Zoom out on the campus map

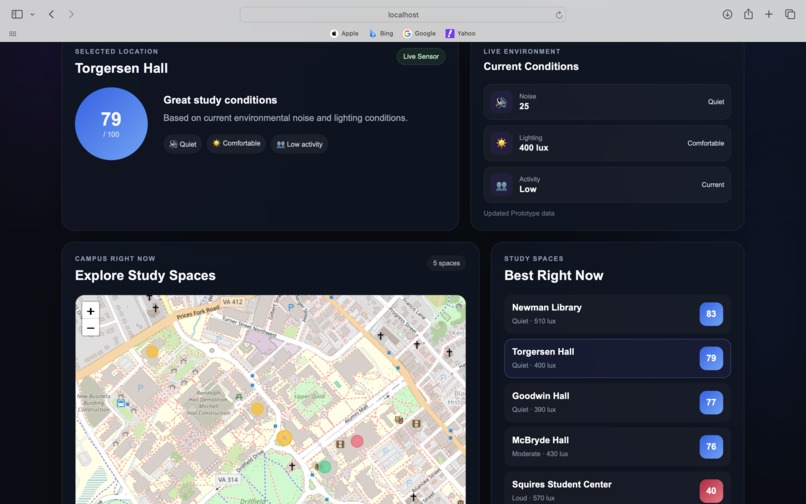90,328
